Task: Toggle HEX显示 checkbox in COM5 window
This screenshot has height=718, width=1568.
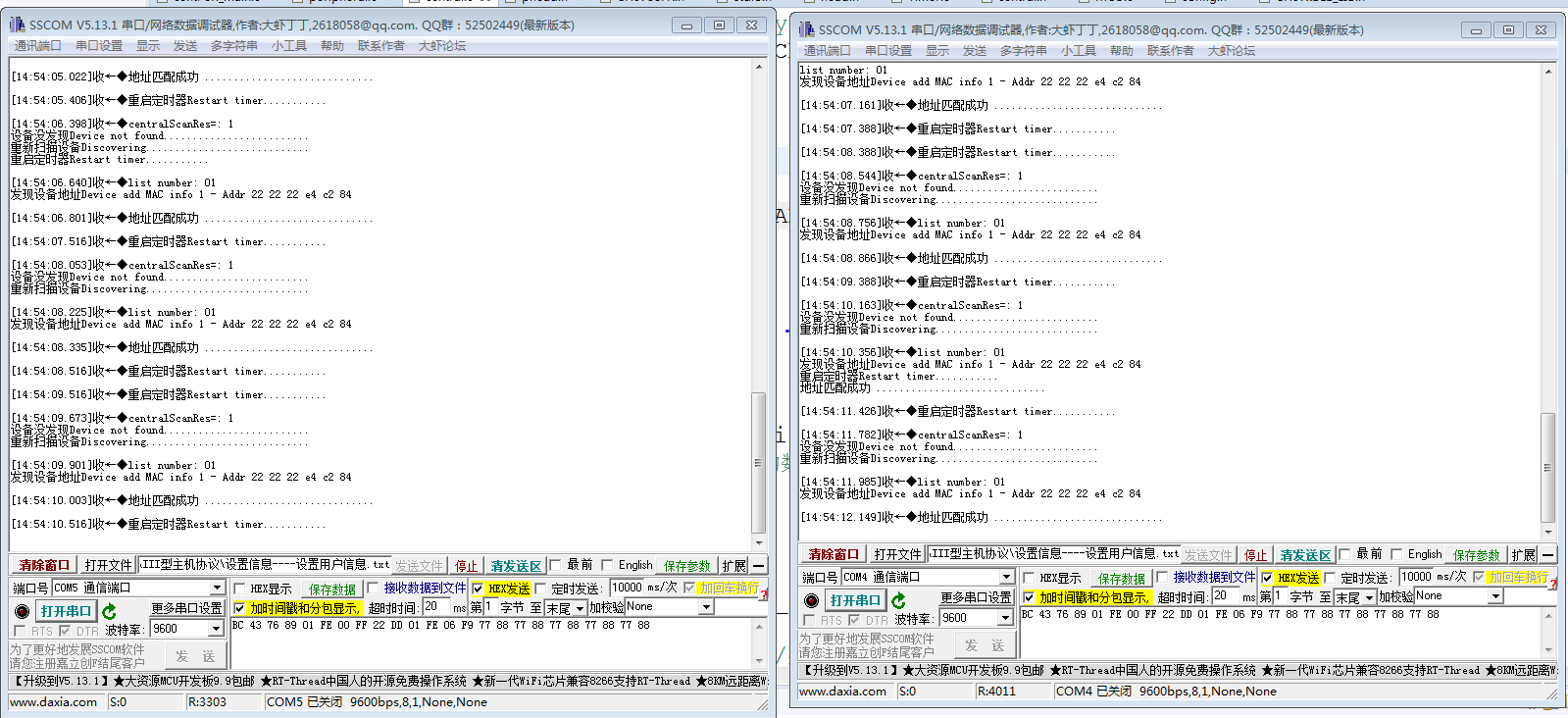Action: click(x=239, y=589)
